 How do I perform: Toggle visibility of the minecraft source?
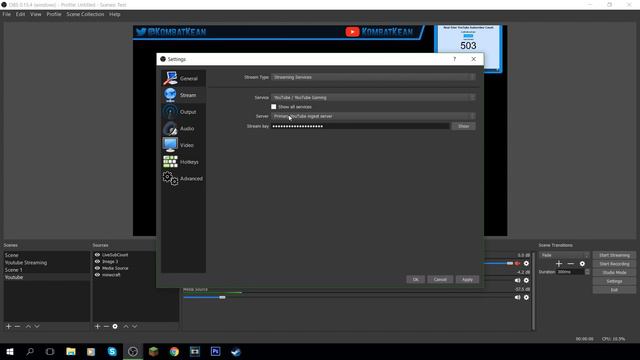97,275
